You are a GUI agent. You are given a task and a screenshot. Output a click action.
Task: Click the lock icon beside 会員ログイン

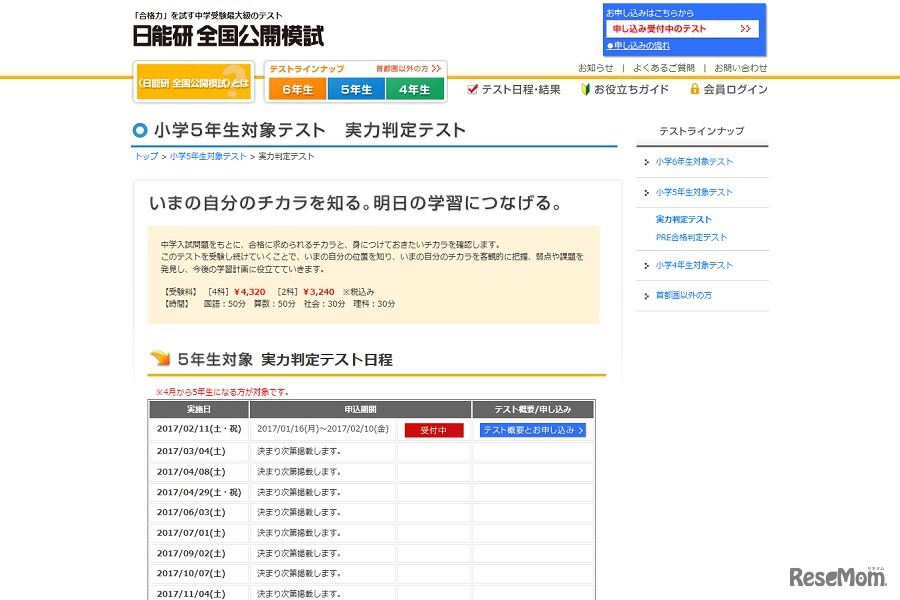[694, 88]
